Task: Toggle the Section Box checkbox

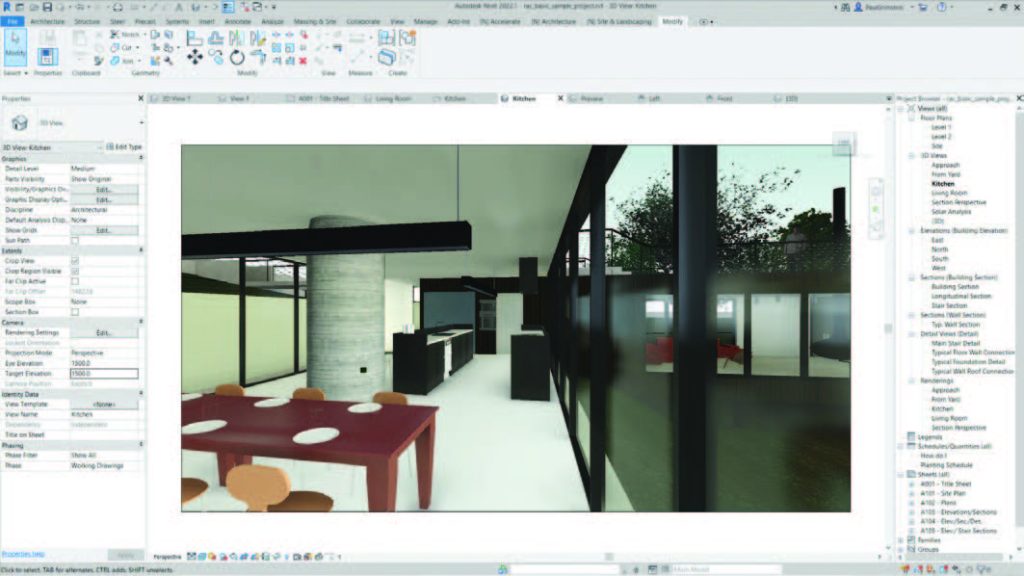Action: pyautogui.click(x=76, y=310)
